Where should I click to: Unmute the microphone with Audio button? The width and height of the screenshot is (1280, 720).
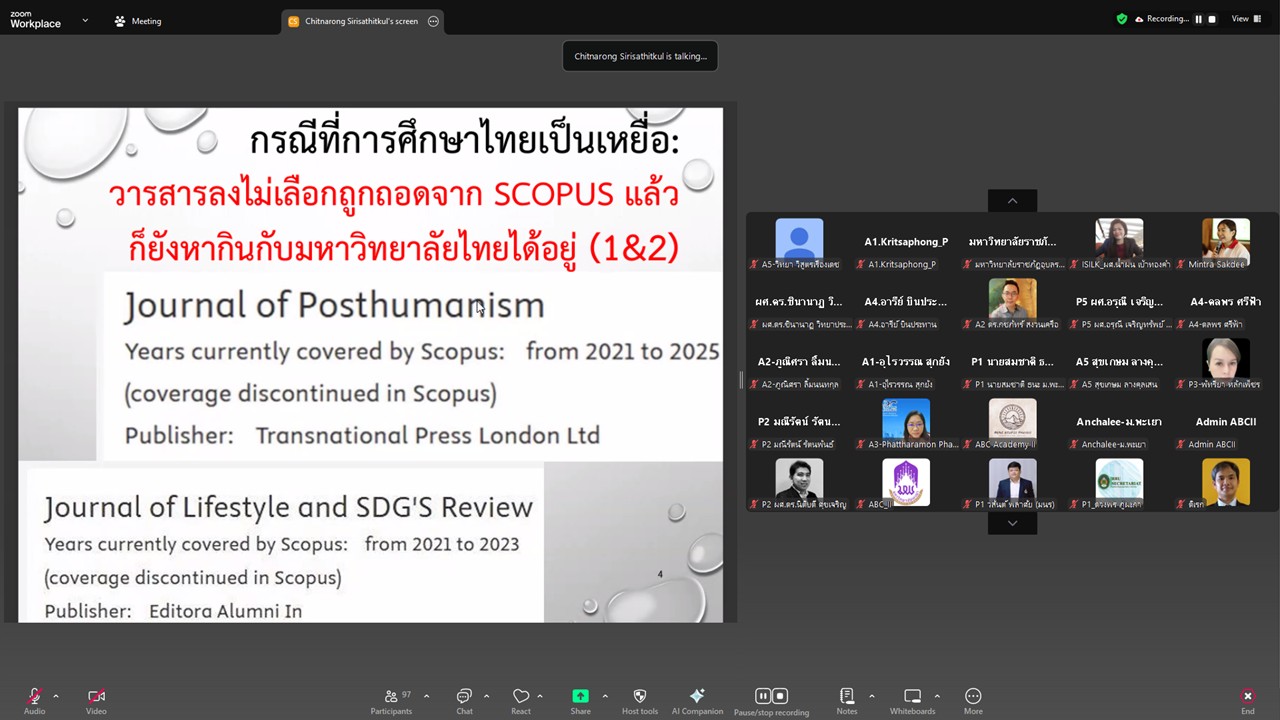click(x=34, y=701)
